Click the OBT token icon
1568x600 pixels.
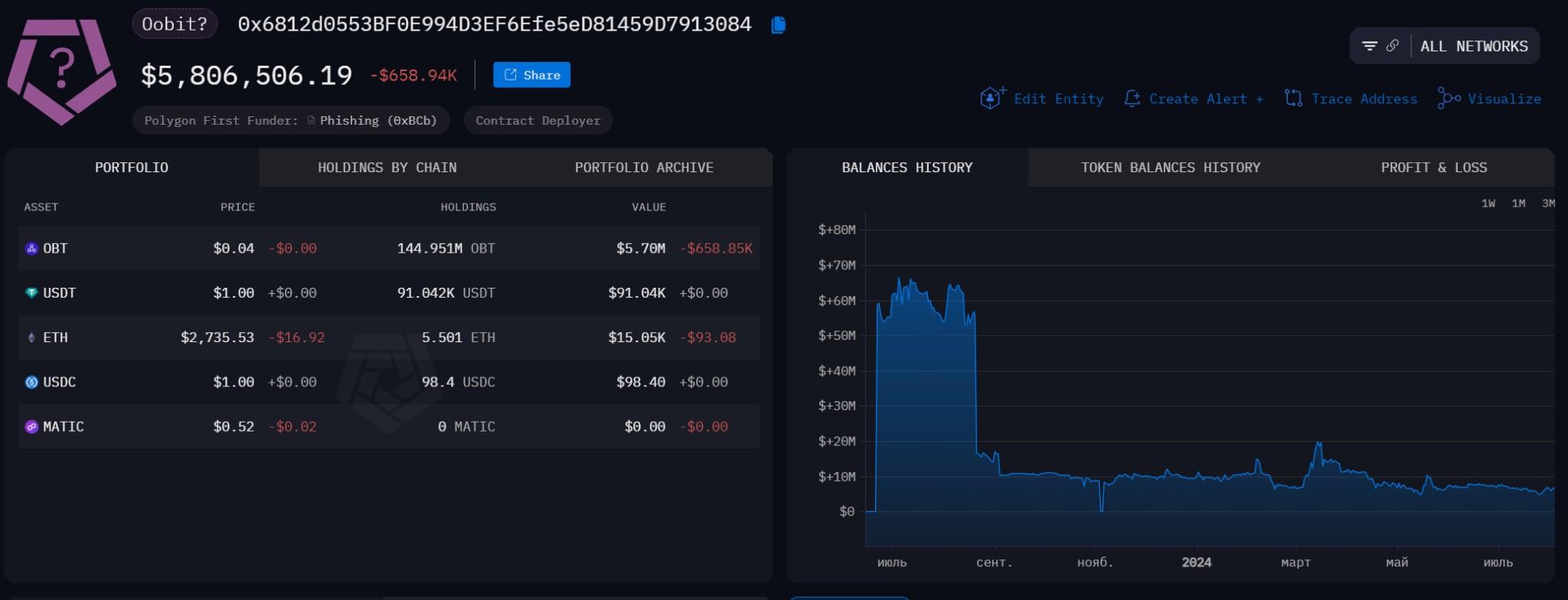(31, 249)
